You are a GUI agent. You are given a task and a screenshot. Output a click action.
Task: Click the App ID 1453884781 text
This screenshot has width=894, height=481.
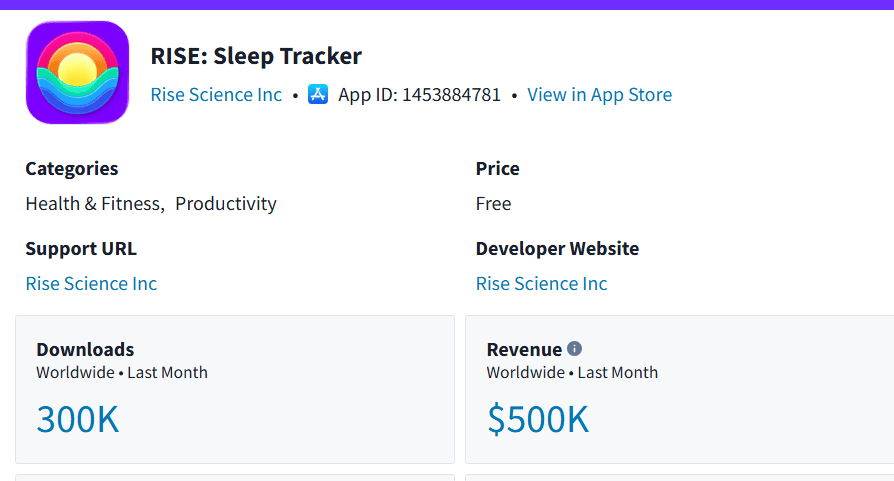click(419, 95)
